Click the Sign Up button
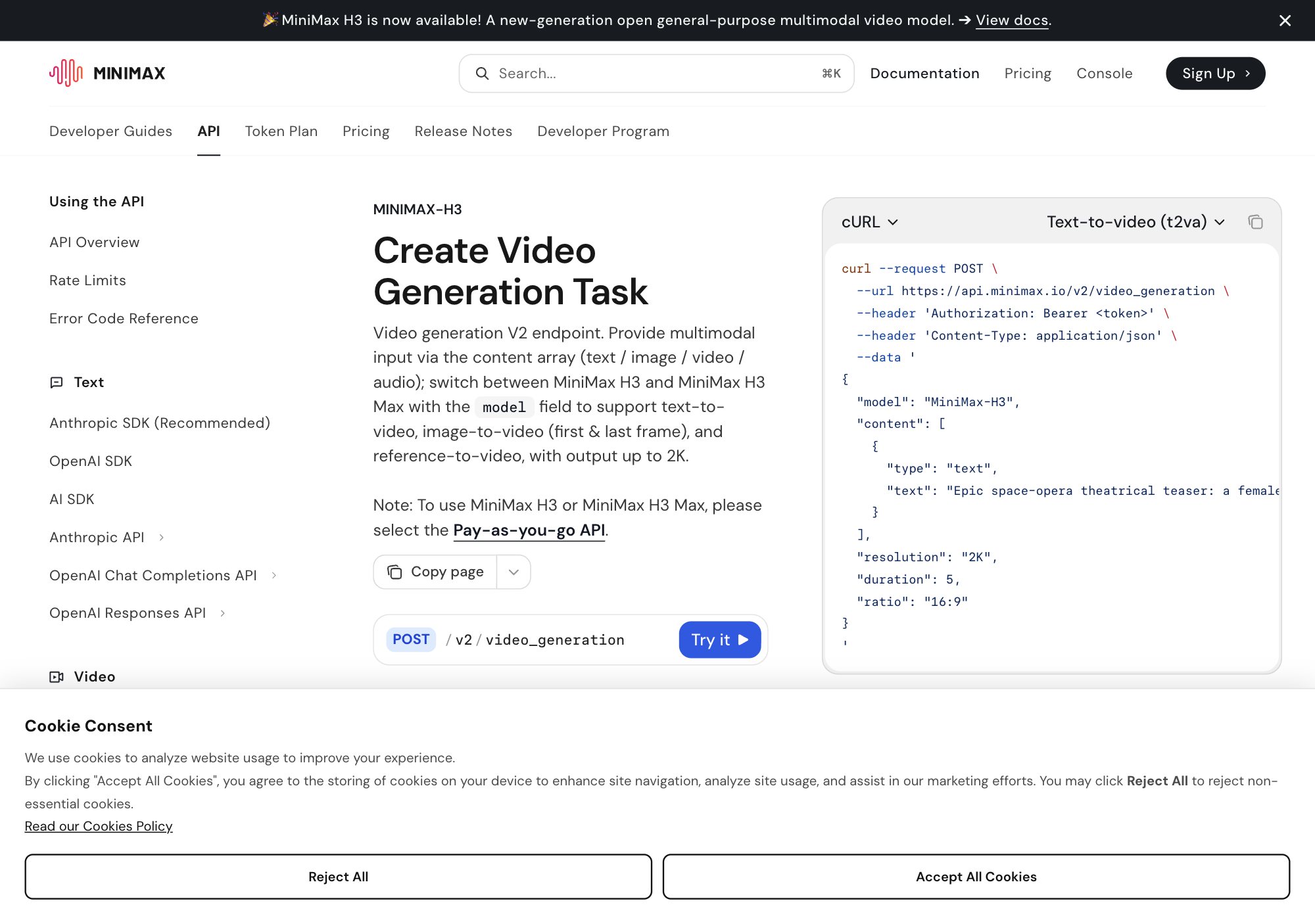 click(1215, 74)
